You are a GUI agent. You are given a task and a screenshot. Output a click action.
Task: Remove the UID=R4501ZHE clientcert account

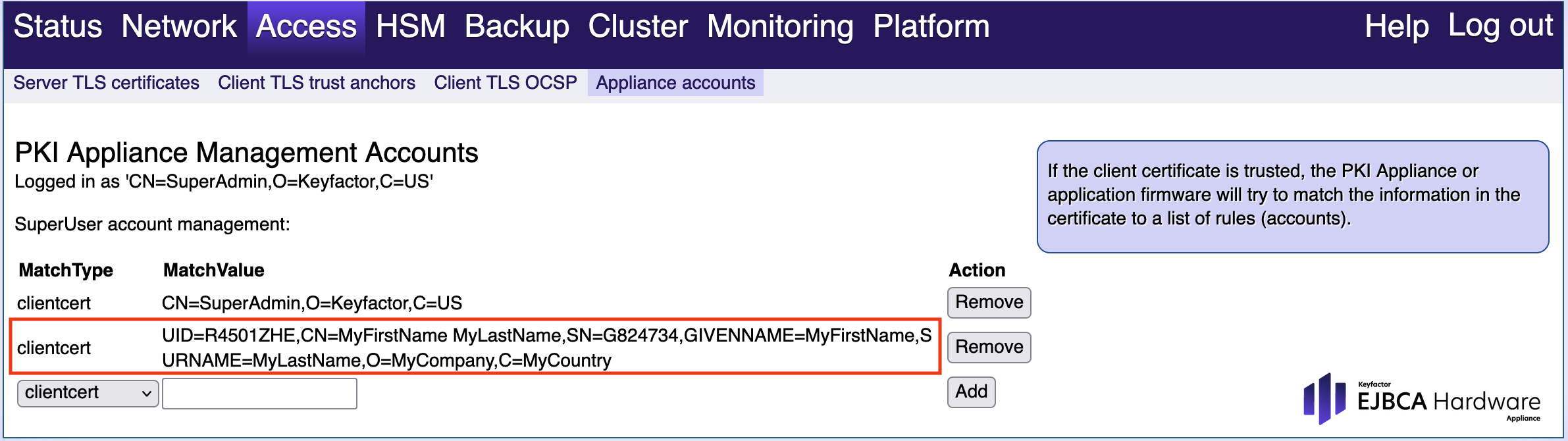point(989,348)
